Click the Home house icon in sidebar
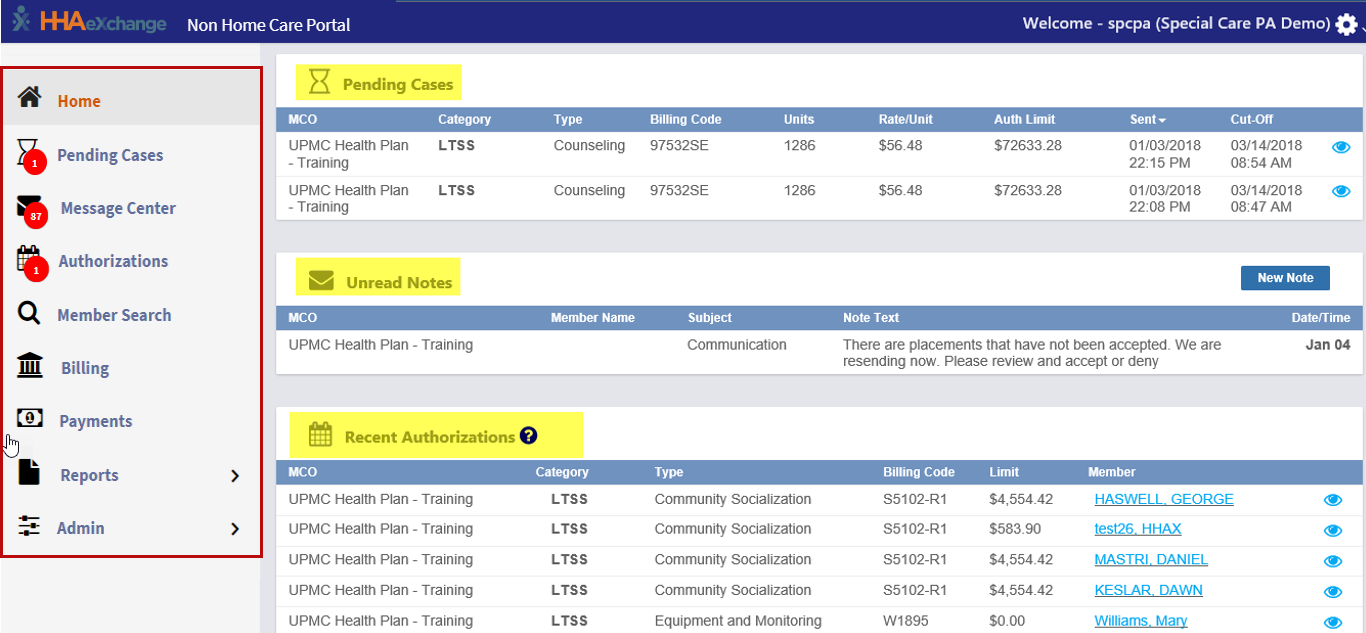Image resolution: width=1366 pixels, height=633 pixels. tap(30, 98)
